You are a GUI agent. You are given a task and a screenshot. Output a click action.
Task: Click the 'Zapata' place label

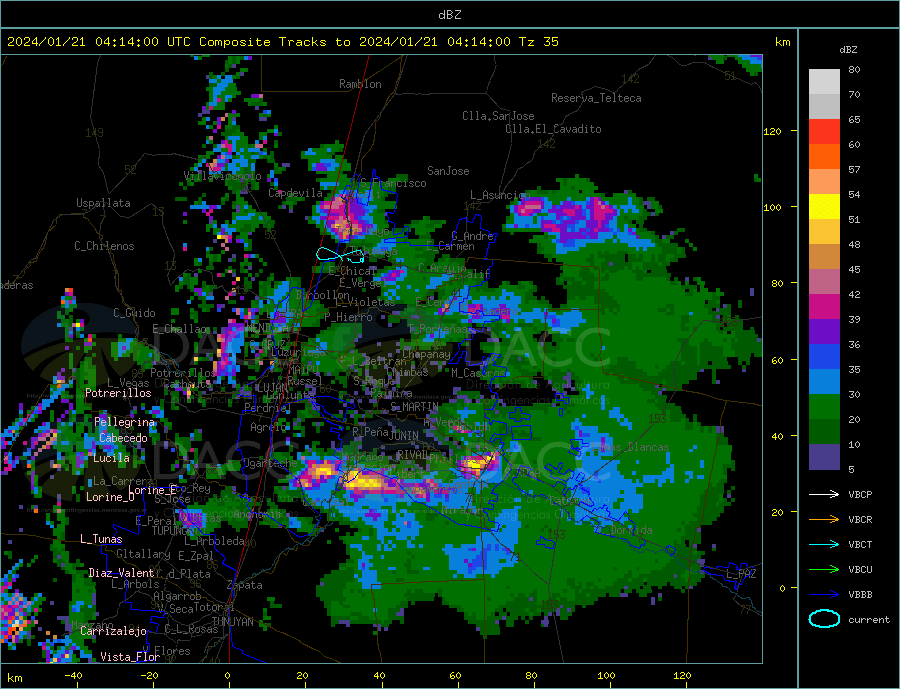[245, 585]
